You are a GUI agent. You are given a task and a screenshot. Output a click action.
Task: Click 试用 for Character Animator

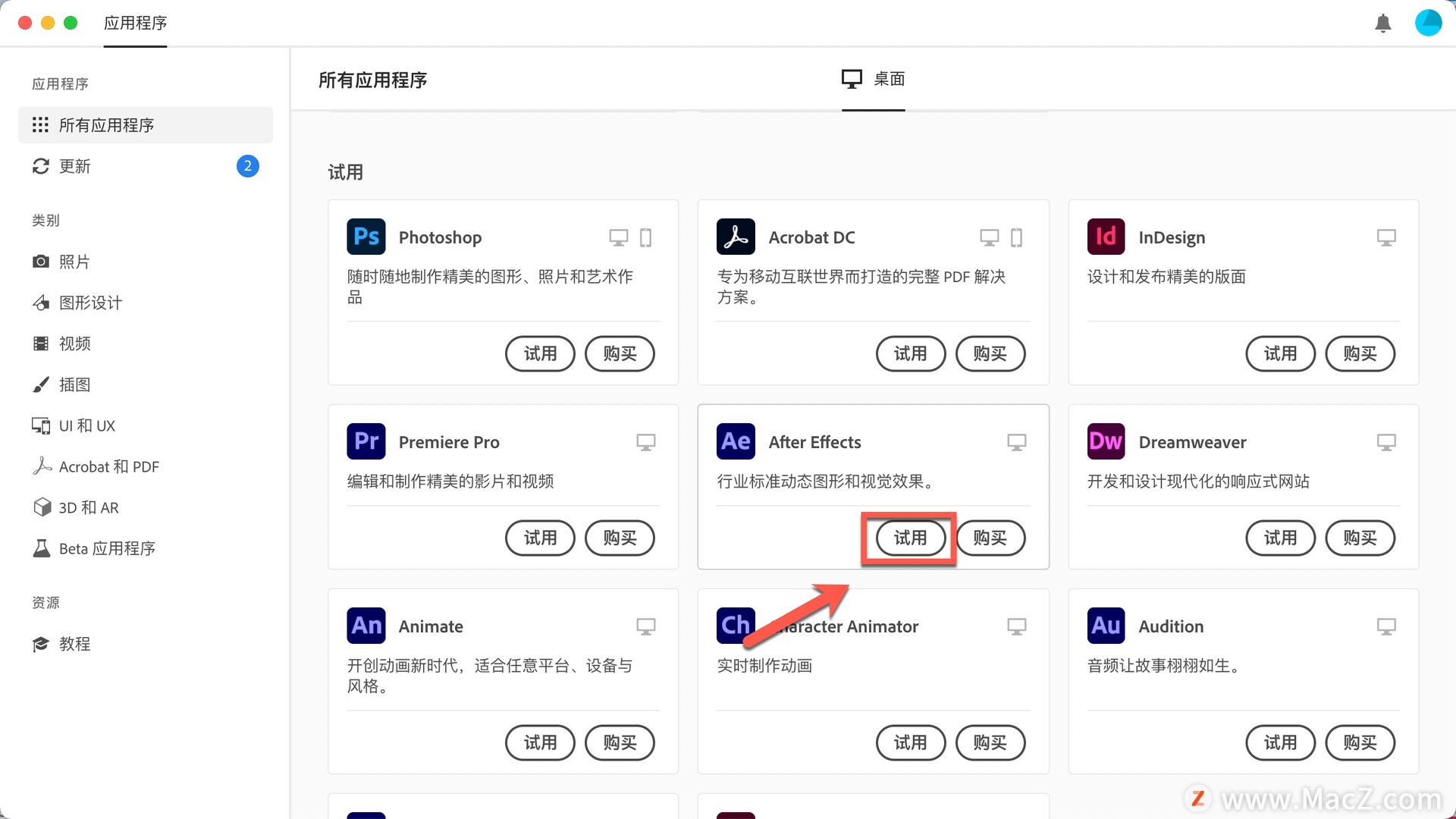coord(910,743)
